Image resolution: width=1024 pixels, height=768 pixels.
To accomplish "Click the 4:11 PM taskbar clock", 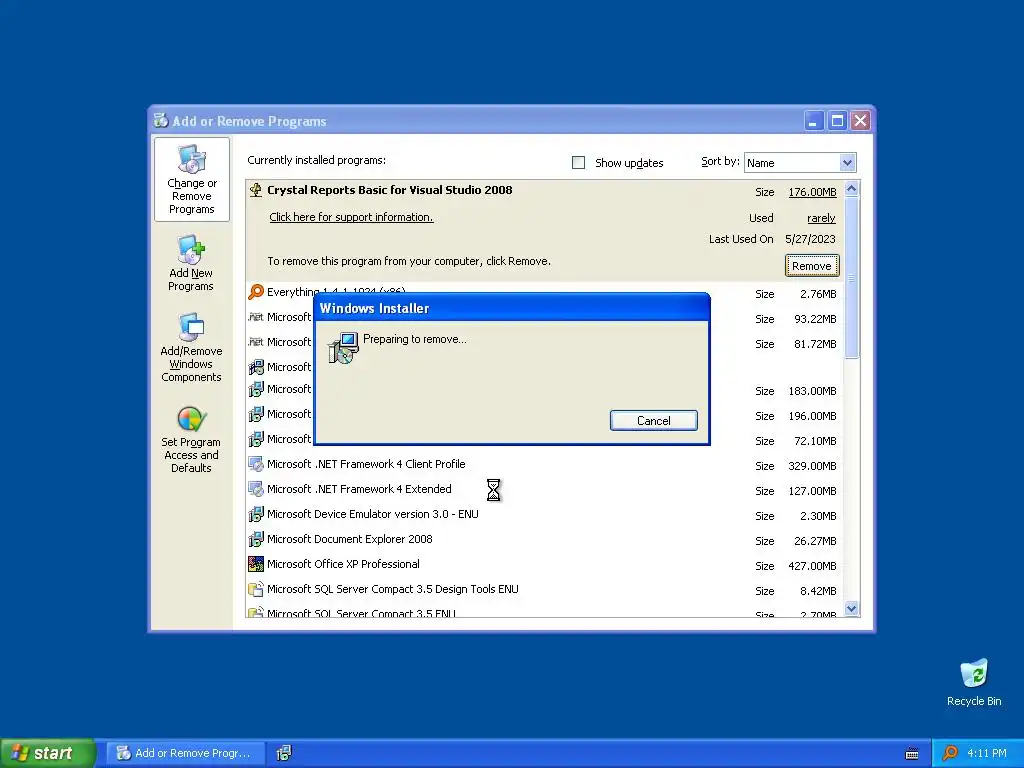I will (x=987, y=753).
